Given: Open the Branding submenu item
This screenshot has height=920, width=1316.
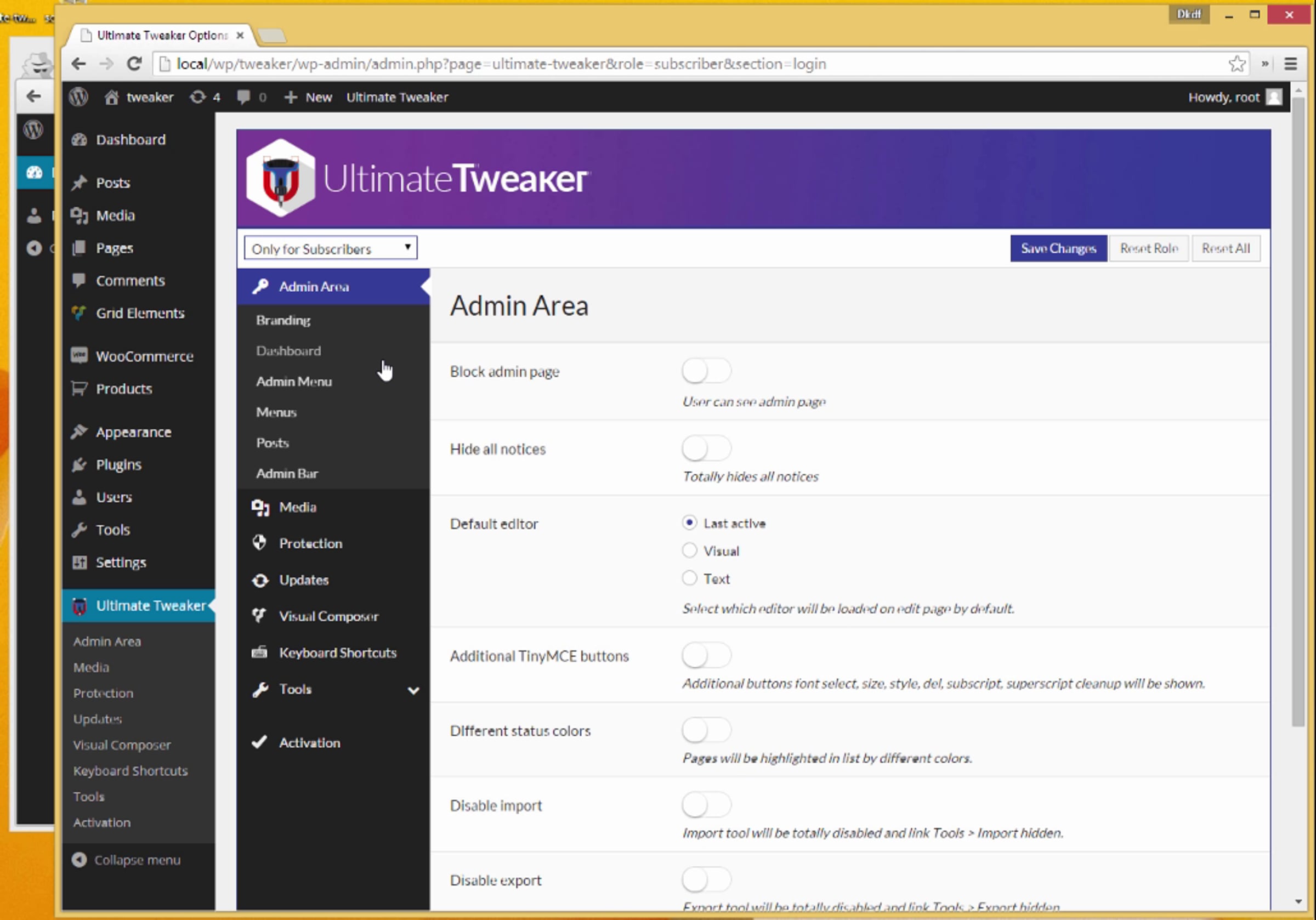Looking at the screenshot, I should [x=283, y=320].
